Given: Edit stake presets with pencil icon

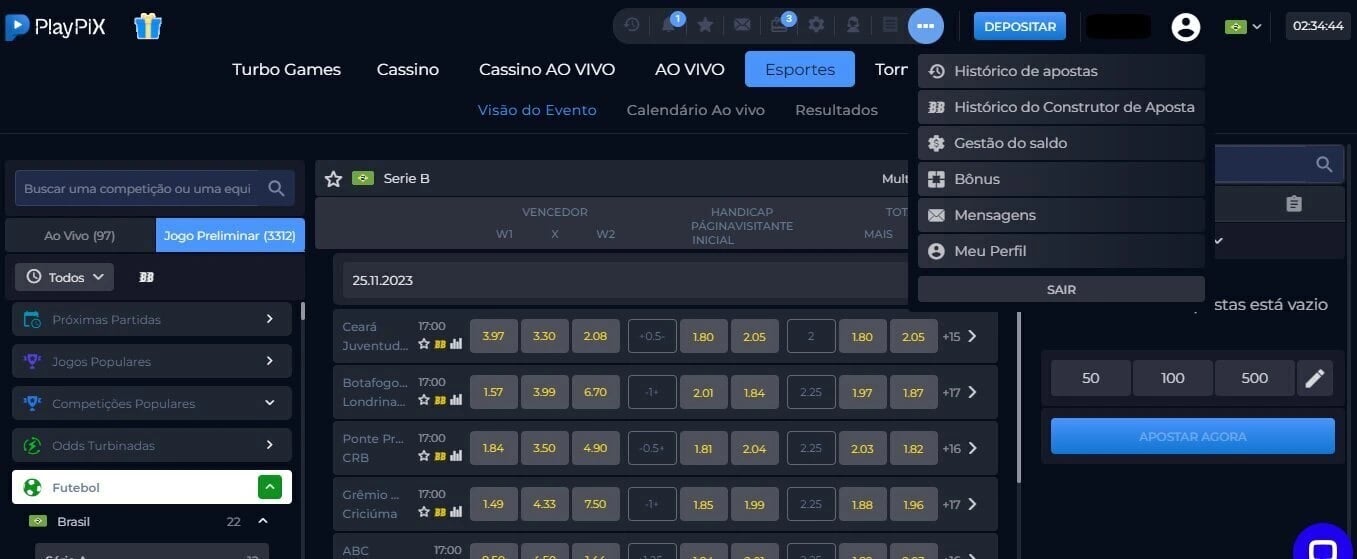Looking at the screenshot, I should coord(1315,378).
